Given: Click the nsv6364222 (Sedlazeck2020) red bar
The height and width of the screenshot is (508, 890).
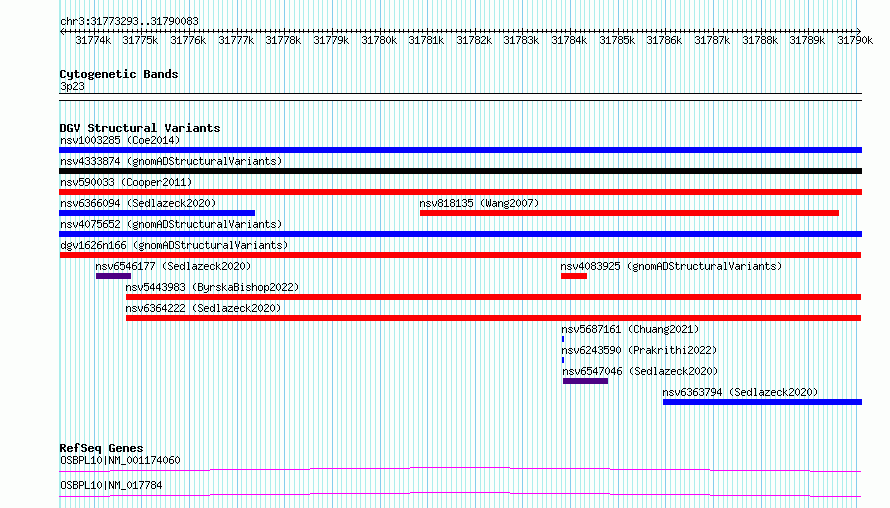Looking at the screenshot, I should [493, 318].
